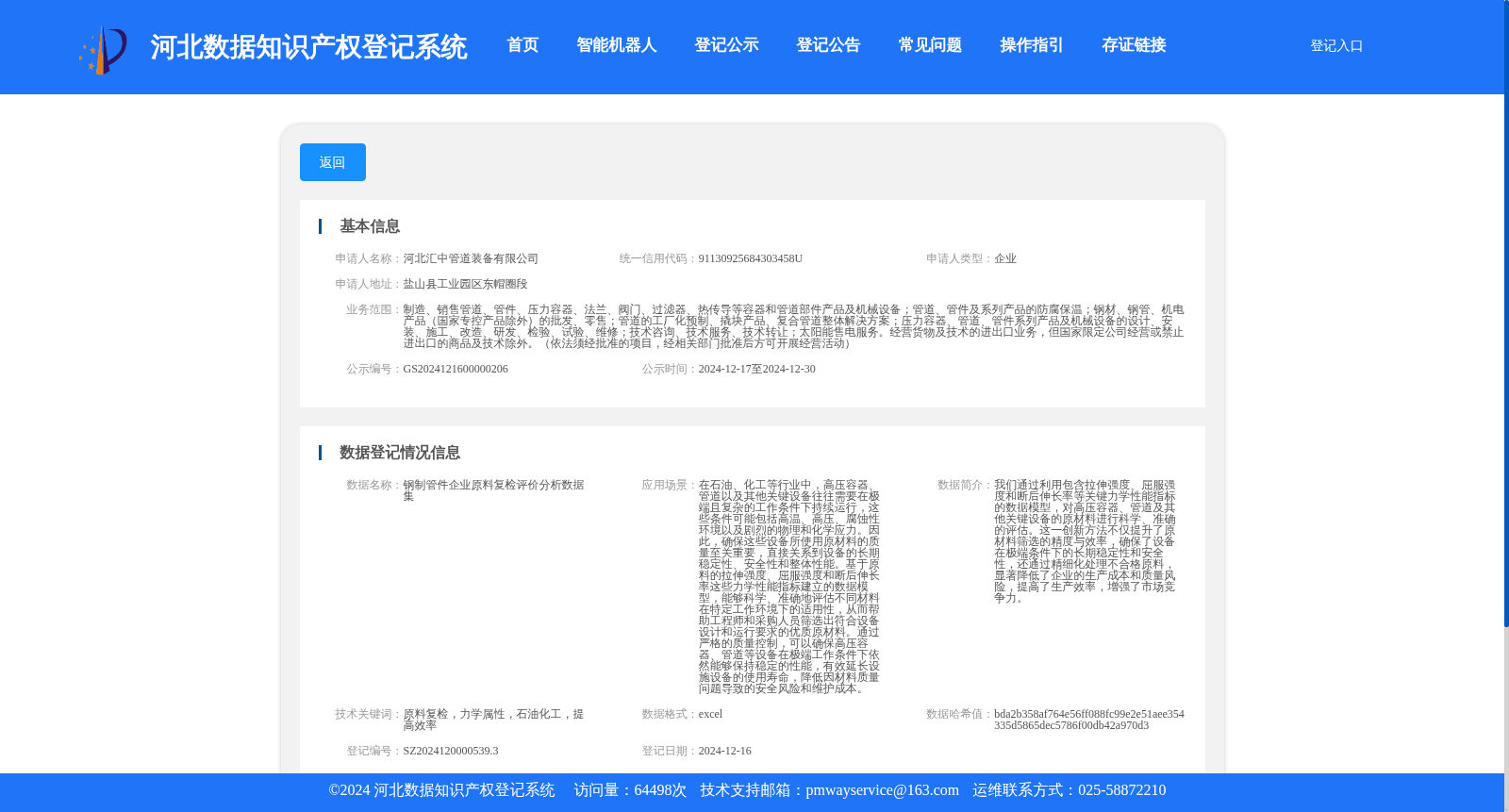Viewport: 1509px width, 812px height.
Task: Click the 数据简介 description paragraph
Action: [1086, 541]
